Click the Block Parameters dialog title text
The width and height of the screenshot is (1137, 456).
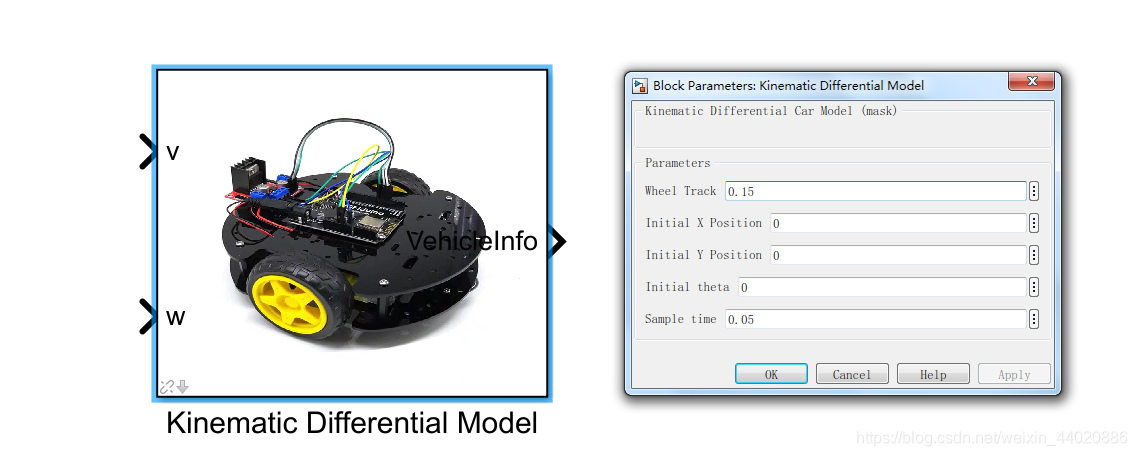(x=788, y=86)
